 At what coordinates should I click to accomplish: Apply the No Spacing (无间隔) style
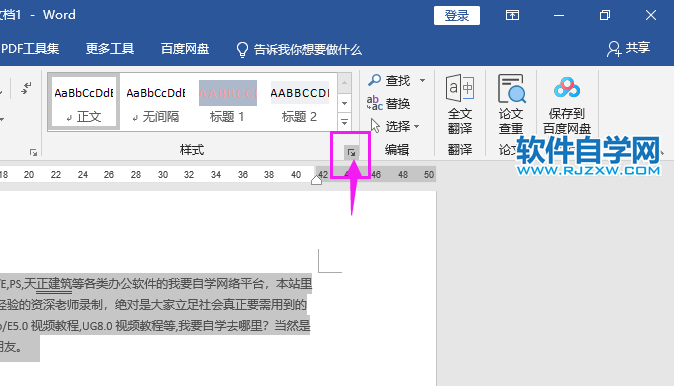point(156,102)
